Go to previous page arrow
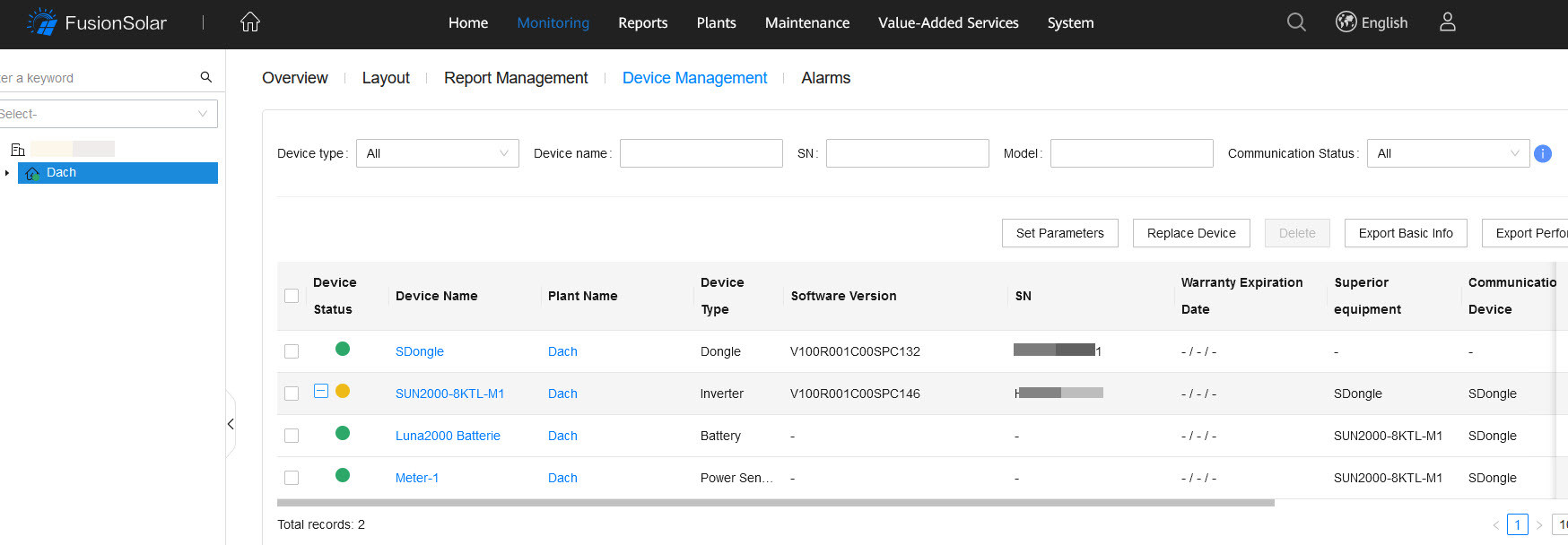The image size is (1568, 545). pyautogui.click(x=1496, y=524)
